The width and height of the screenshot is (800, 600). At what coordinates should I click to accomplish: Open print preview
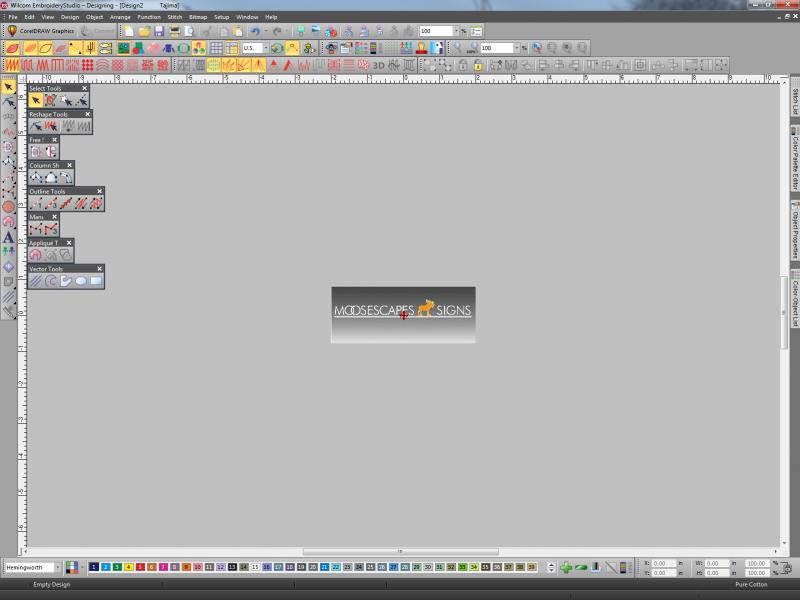point(189,31)
